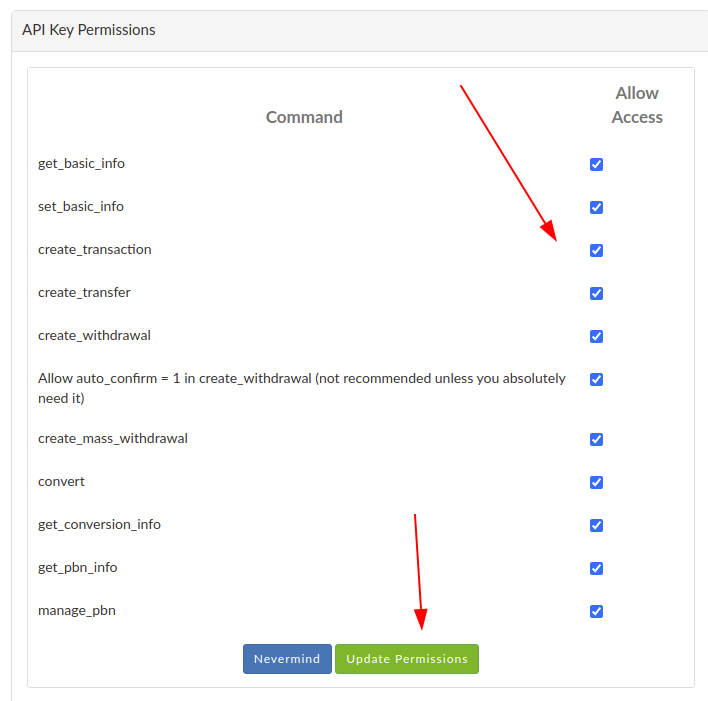Uncheck the convert command checkbox
The image size is (708, 701).
[596, 482]
